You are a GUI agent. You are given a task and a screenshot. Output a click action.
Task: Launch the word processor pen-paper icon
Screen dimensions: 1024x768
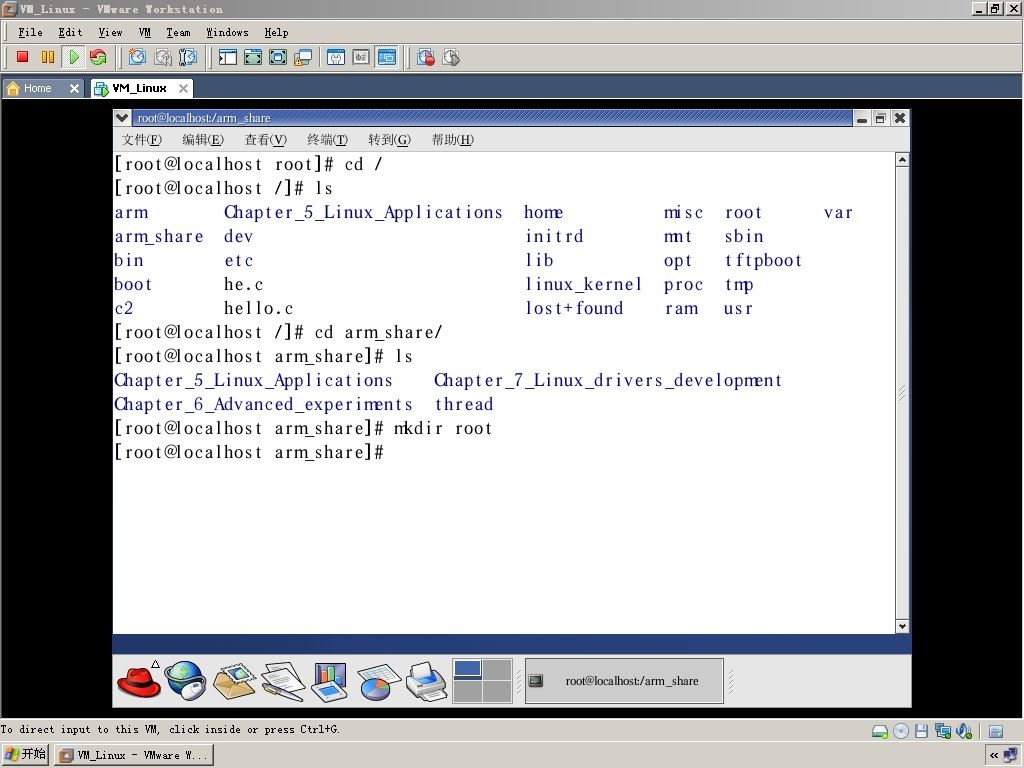283,681
